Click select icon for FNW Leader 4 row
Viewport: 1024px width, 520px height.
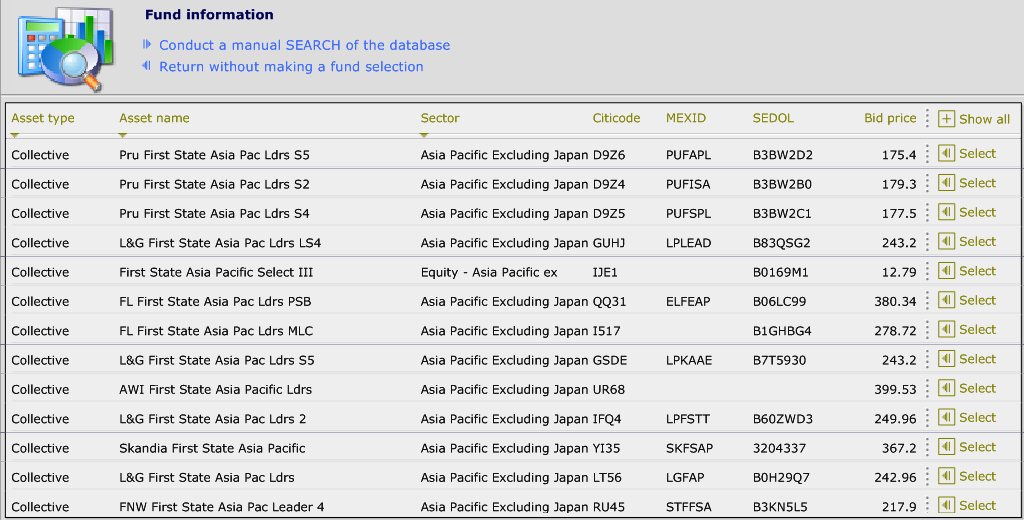pyautogui.click(x=946, y=506)
